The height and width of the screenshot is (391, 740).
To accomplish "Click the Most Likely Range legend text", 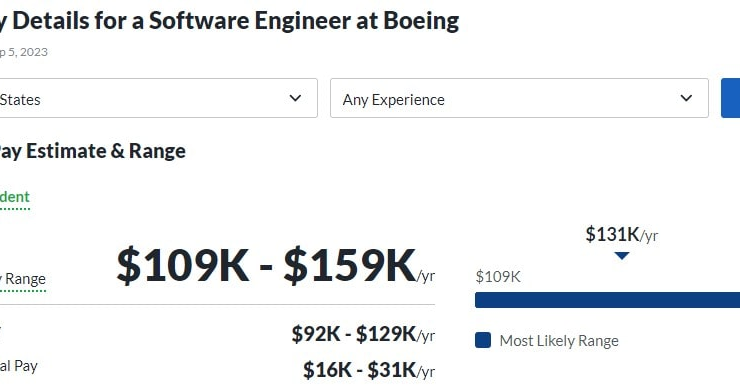I will [559, 340].
